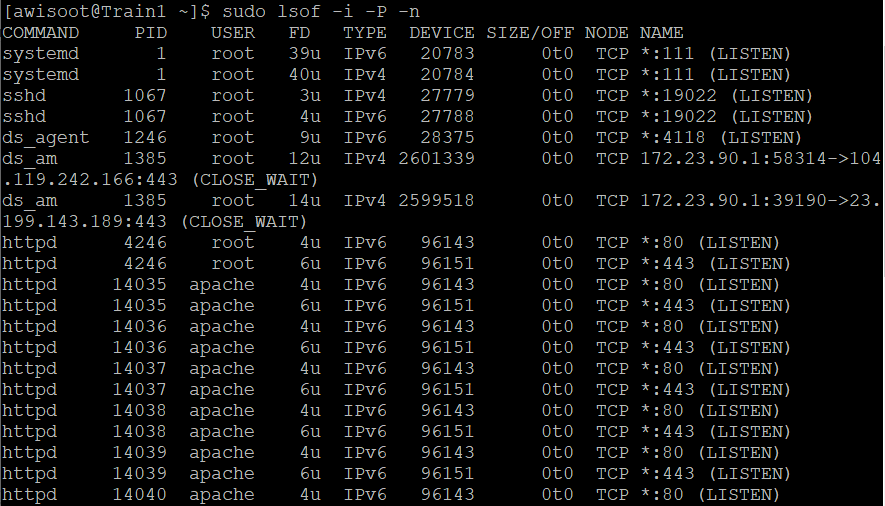The height and width of the screenshot is (506, 885).
Task: Click user root in httpd port 443 row
Action: pyautogui.click(x=233, y=264)
